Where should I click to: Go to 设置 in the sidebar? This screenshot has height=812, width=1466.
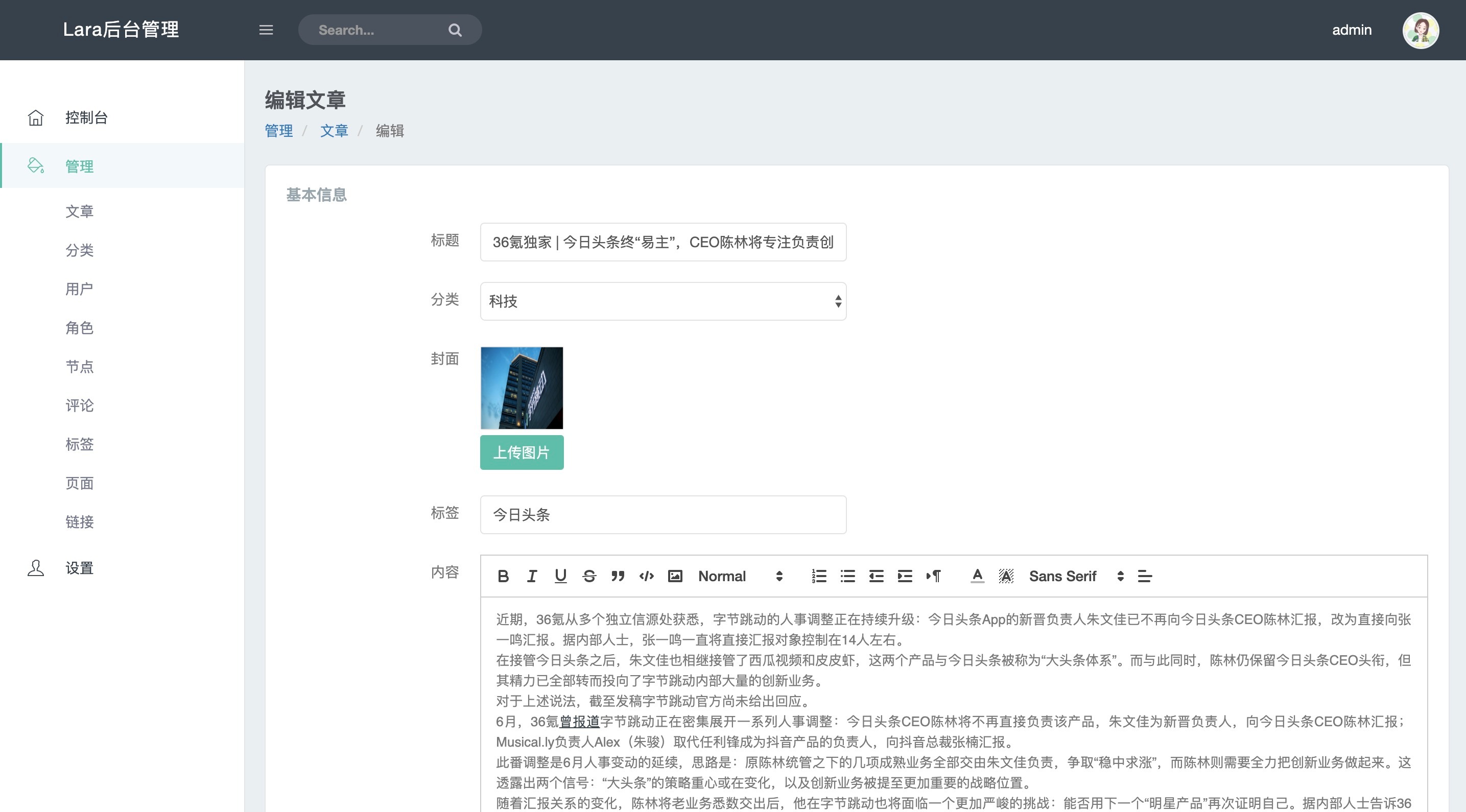click(79, 568)
